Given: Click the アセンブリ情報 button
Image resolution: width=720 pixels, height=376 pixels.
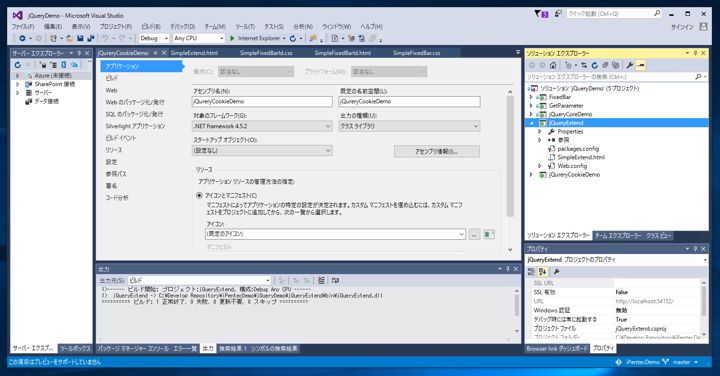Looking at the screenshot, I should [x=437, y=152].
